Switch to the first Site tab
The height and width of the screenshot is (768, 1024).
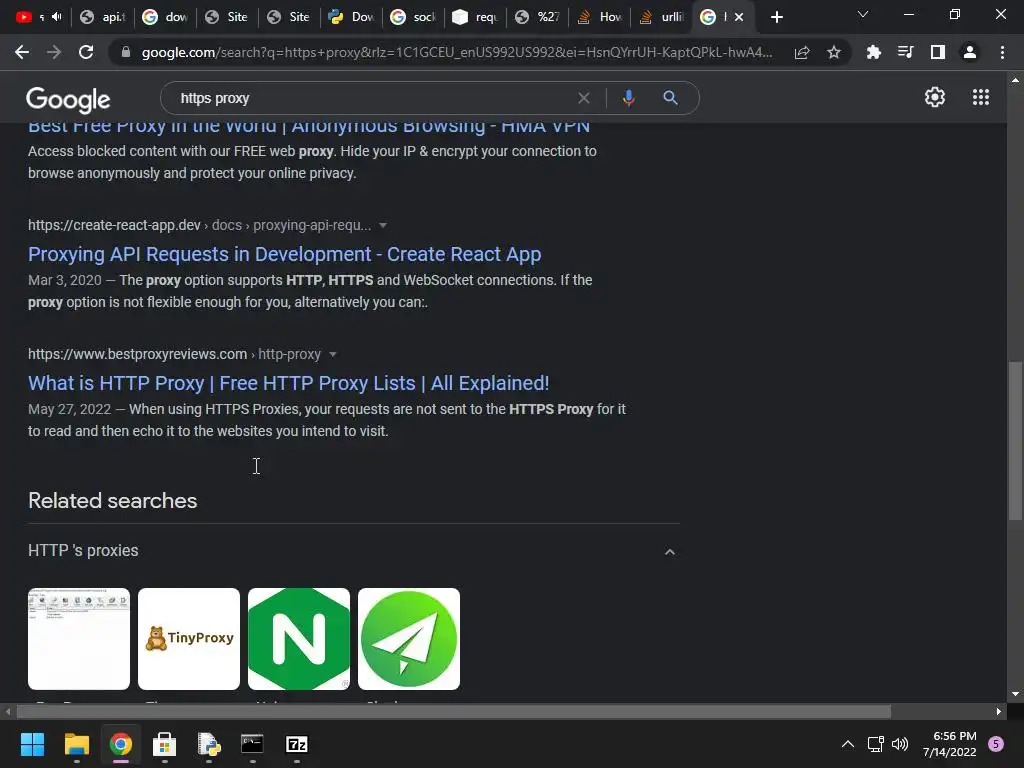pyautogui.click(x=227, y=17)
